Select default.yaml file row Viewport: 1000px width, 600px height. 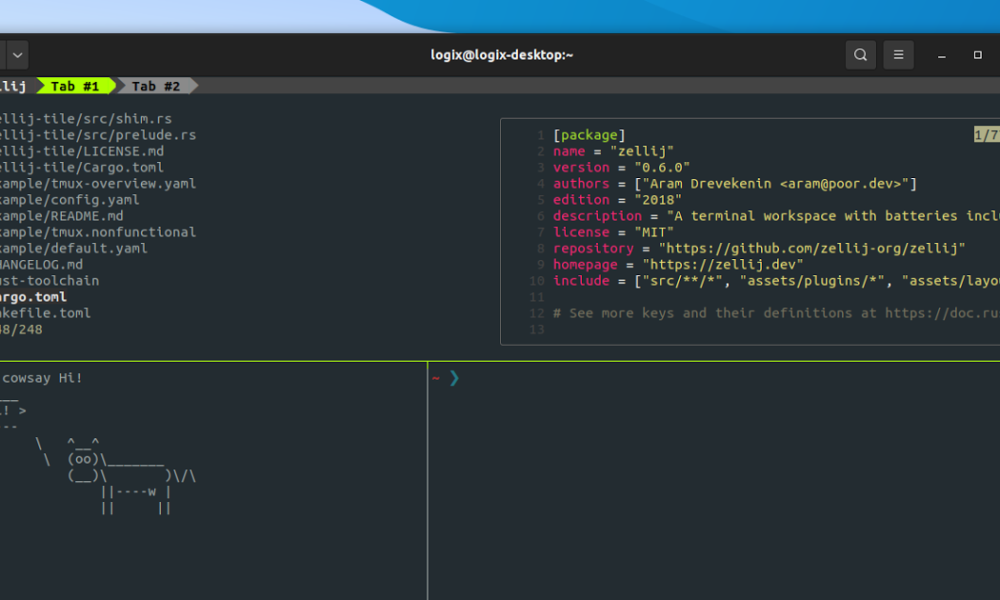pyautogui.click(x=73, y=248)
